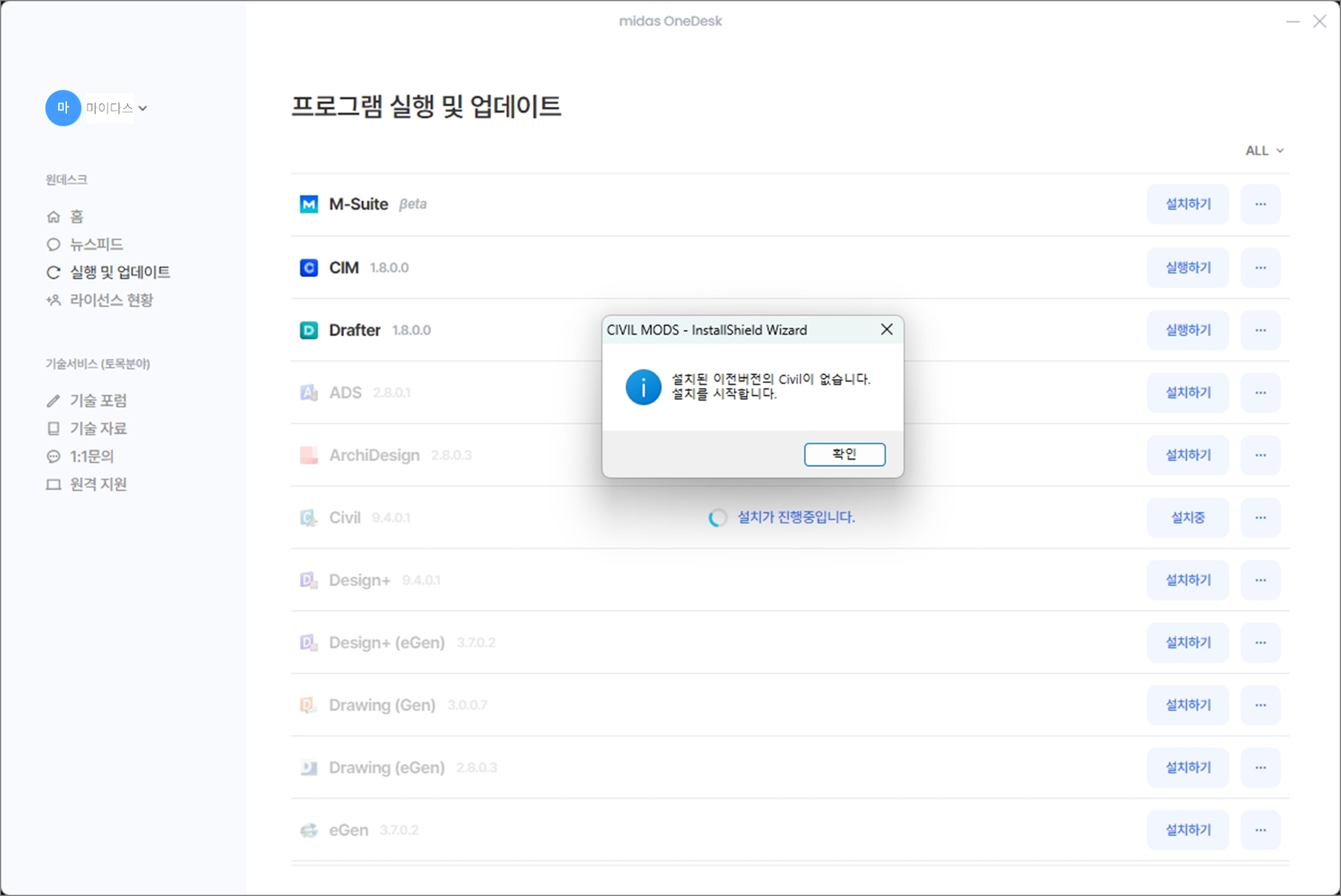Open more options for Design+ (eGen)

click(1261, 643)
